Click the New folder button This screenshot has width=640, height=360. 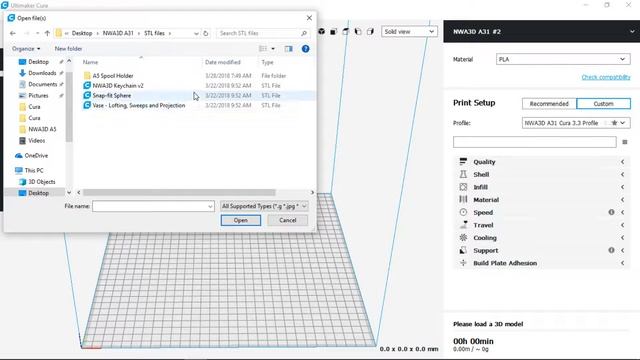(x=68, y=49)
